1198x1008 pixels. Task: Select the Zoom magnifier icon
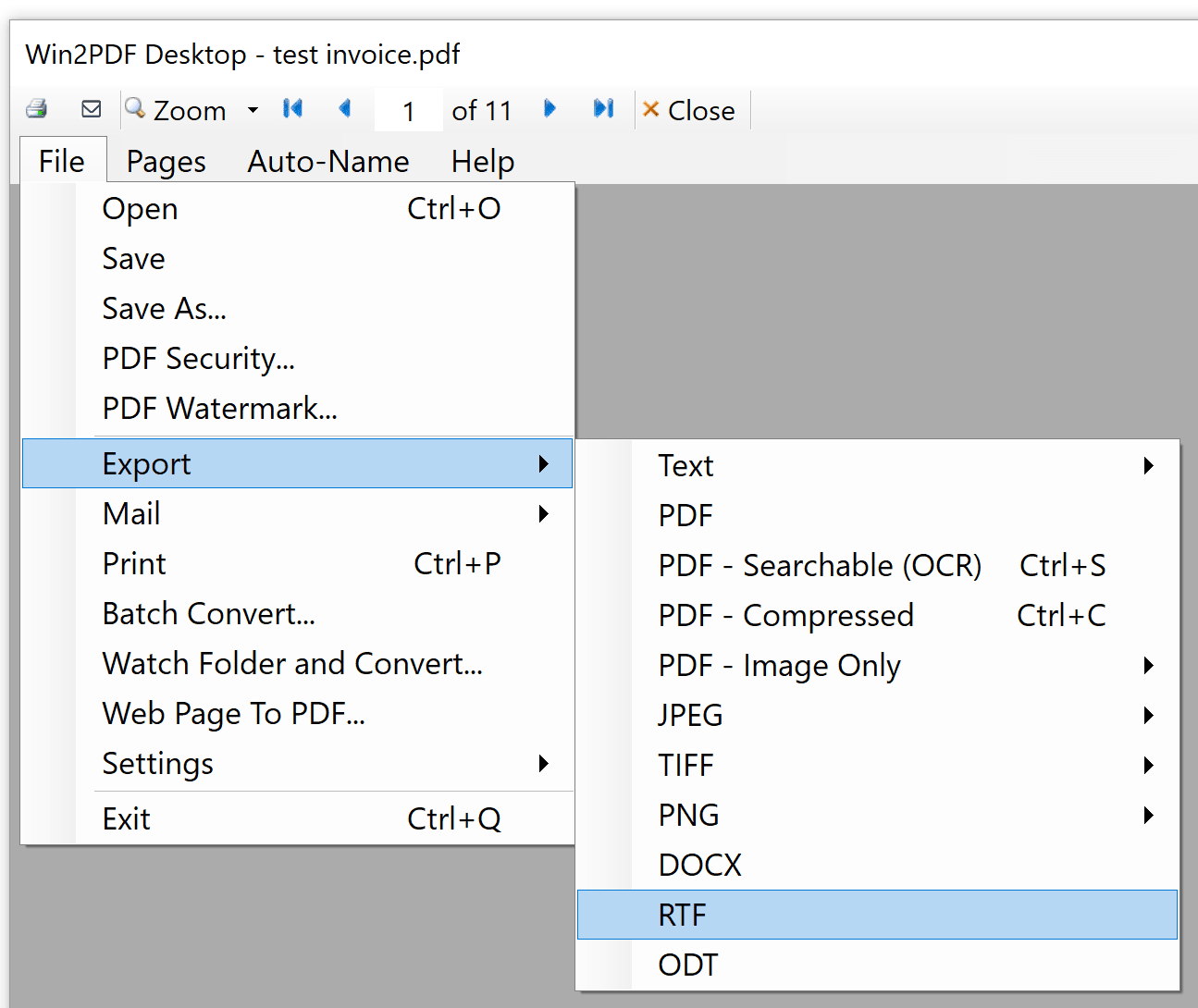133,108
